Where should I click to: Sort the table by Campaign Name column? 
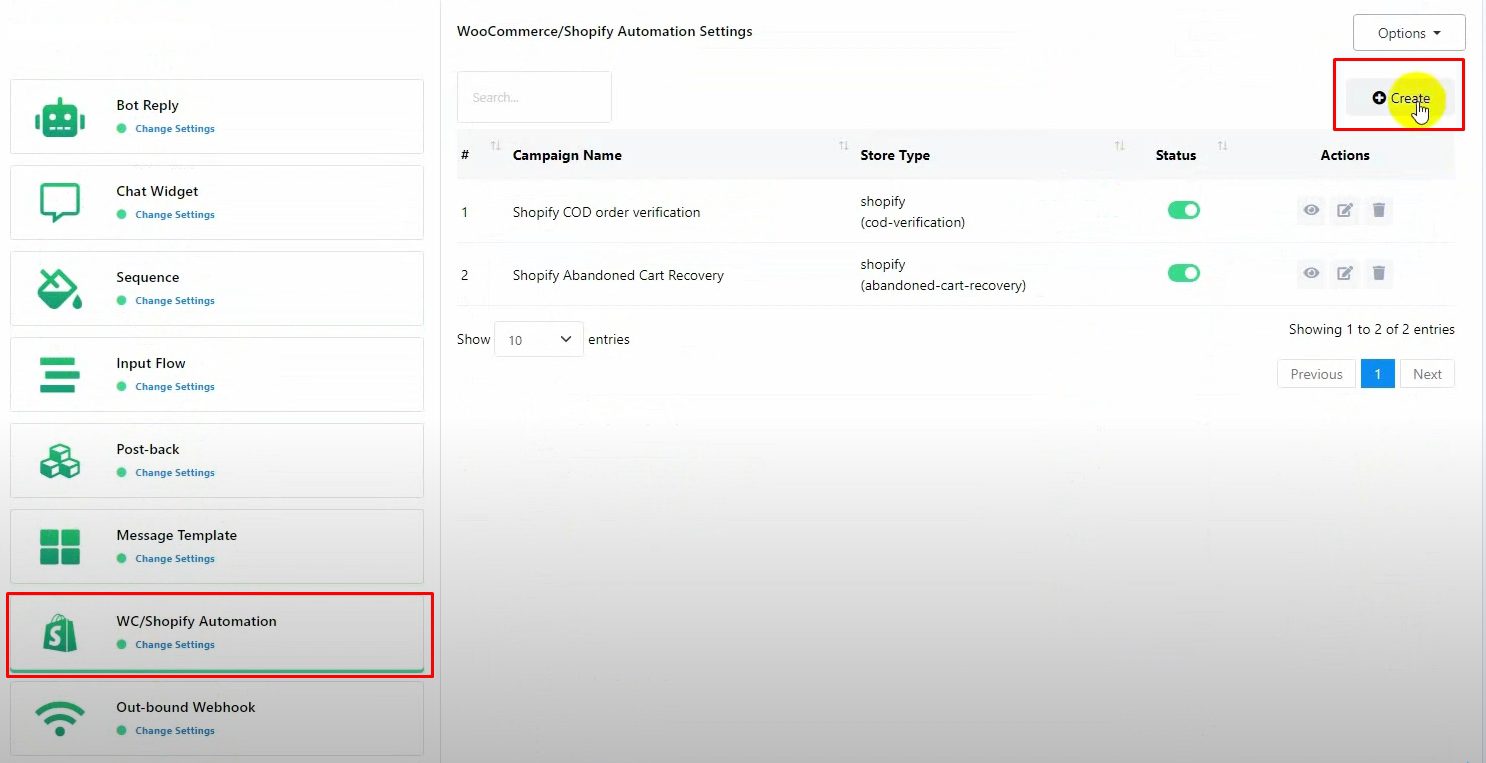pos(567,155)
